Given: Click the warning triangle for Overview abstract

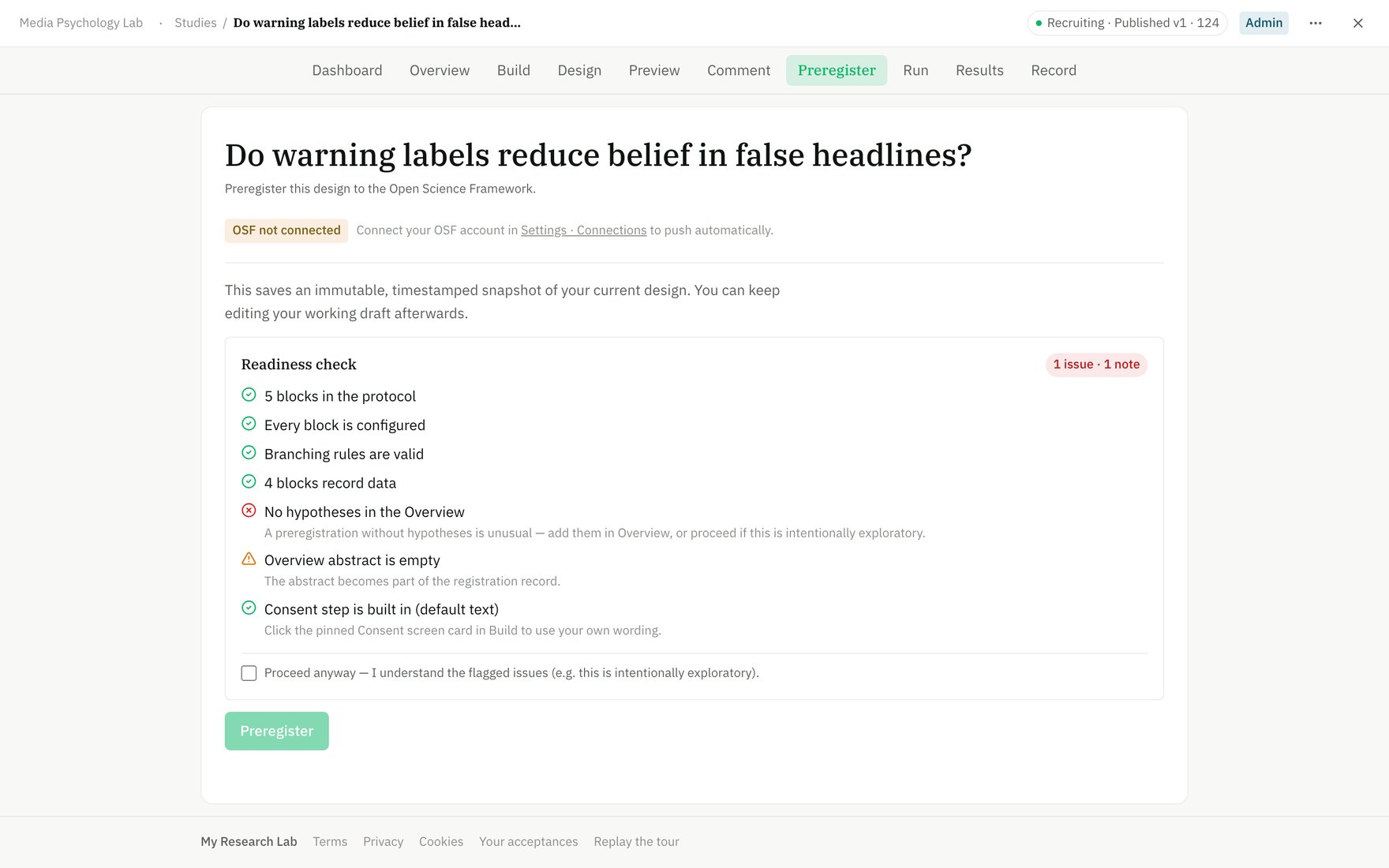Looking at the screenshot, I should coord(249,559).
